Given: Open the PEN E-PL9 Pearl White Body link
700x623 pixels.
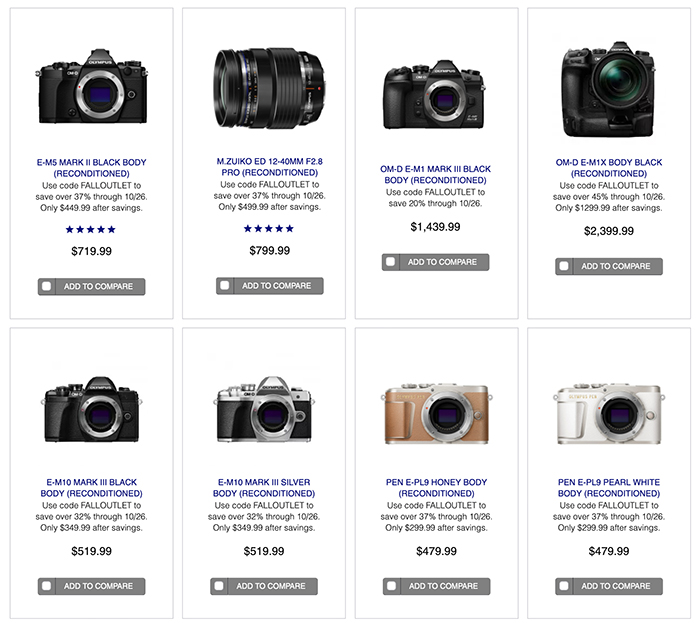Looking at the screenshot, I should pos(609,488).
